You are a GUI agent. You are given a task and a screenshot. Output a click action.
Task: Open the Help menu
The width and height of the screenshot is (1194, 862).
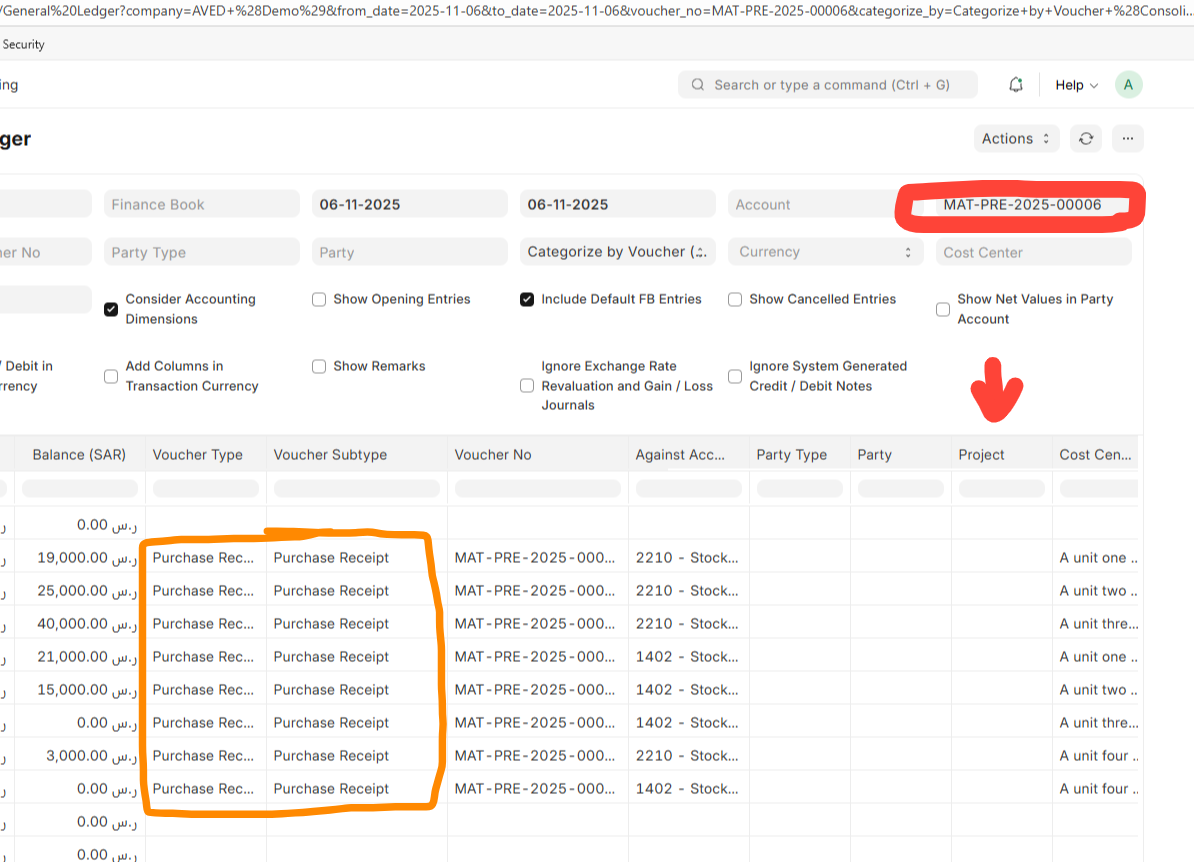coord(1076,85)
